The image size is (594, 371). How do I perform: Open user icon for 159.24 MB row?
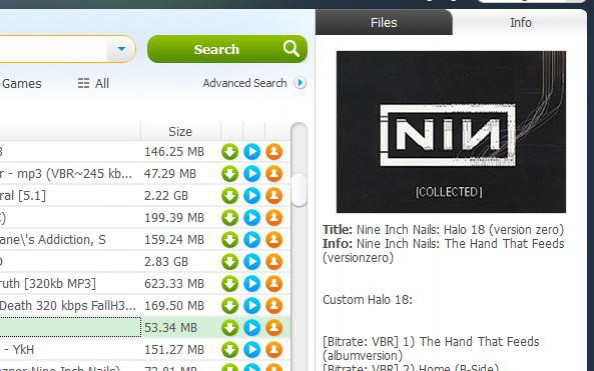tap(274, 240)
